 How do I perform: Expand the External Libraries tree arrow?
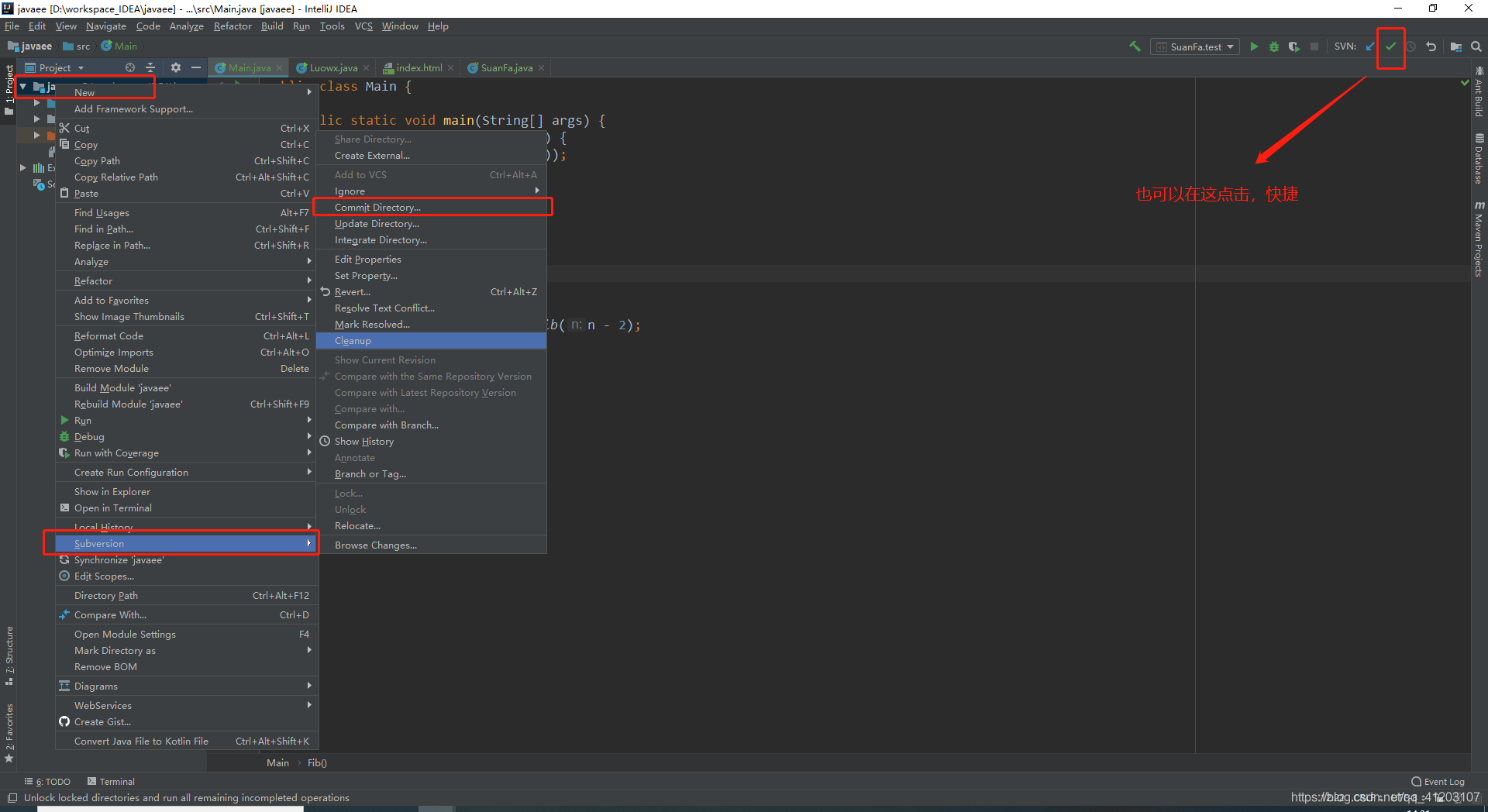23,167
